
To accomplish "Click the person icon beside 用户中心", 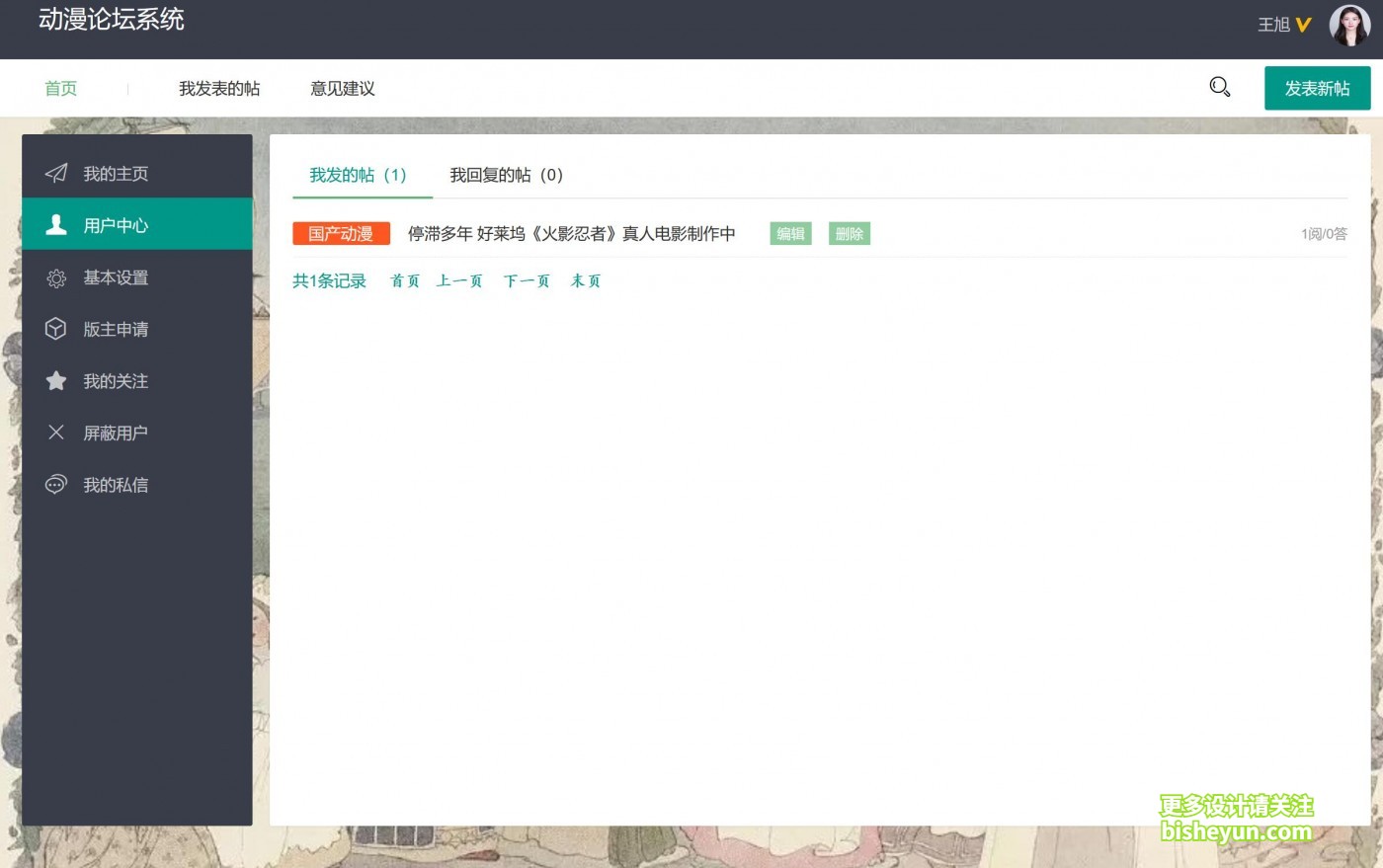I will [56, 224].
